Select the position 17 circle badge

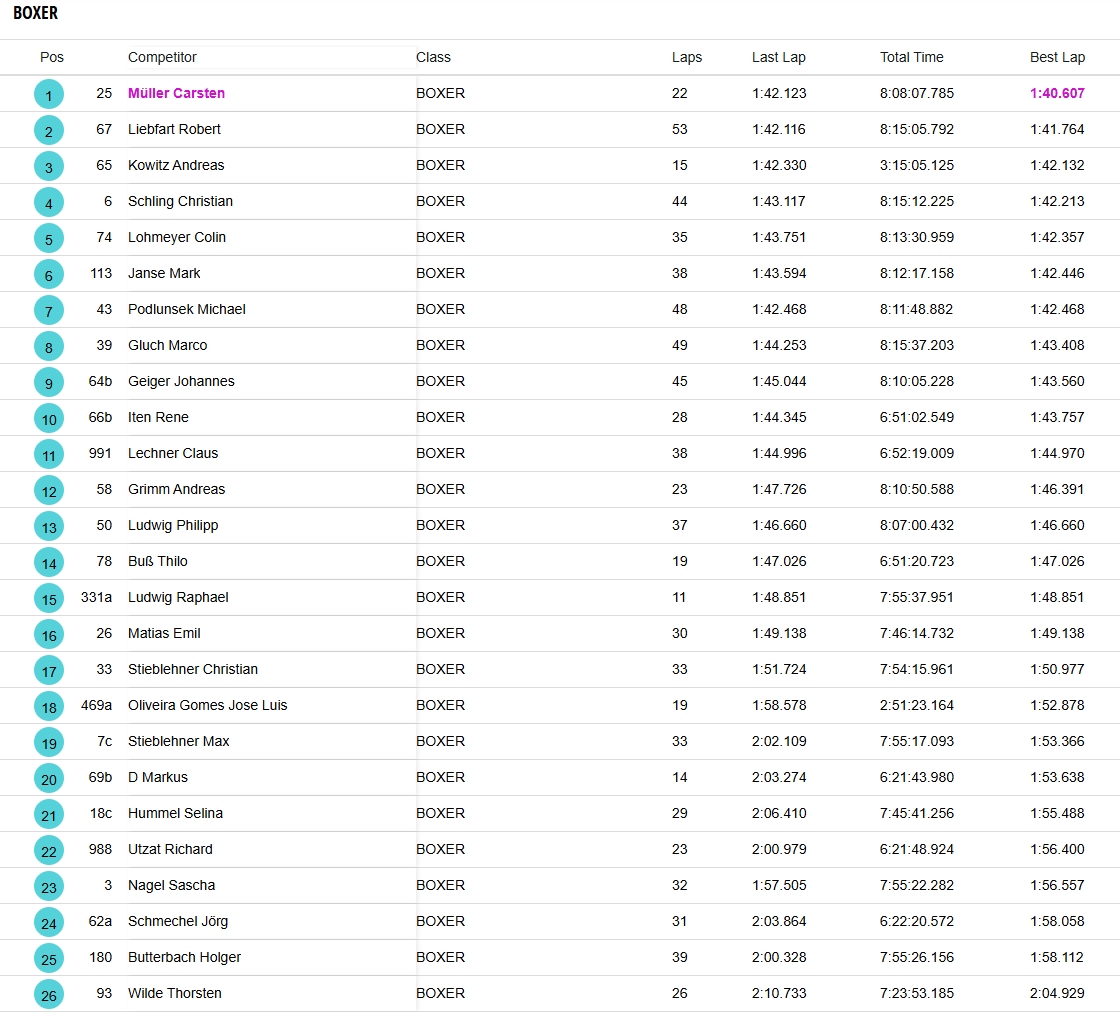(48, 670)
